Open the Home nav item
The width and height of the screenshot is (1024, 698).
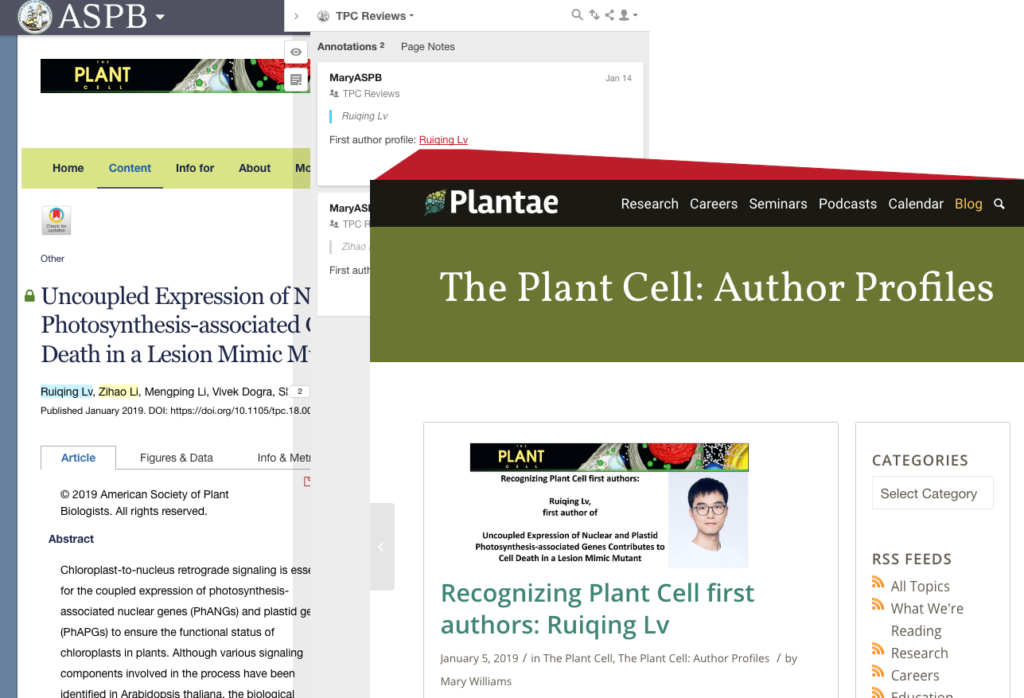(68, 168)
